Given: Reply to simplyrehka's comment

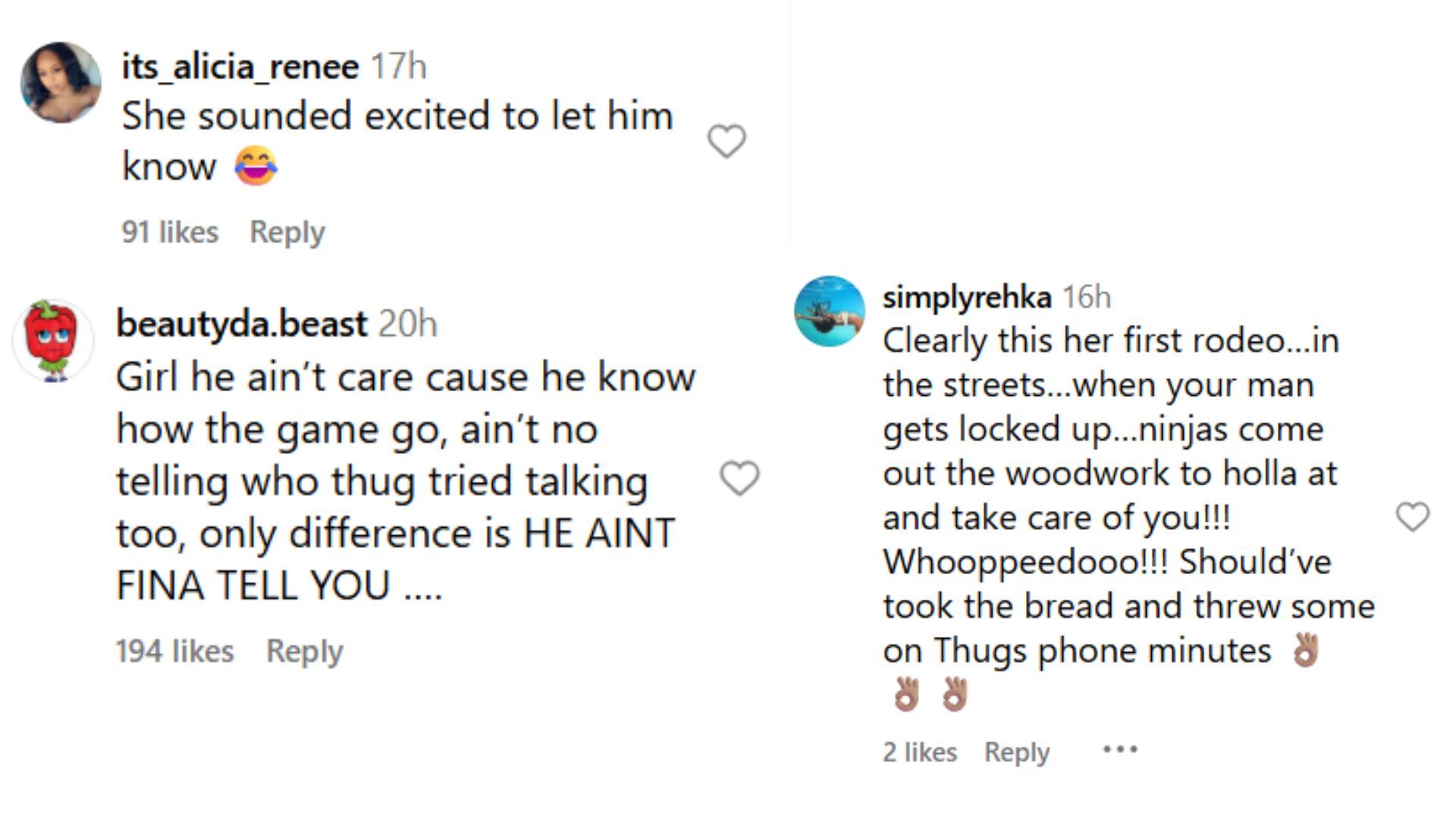Looking at the screenshot, I should pyautogui.click(x=1015, y=751).
